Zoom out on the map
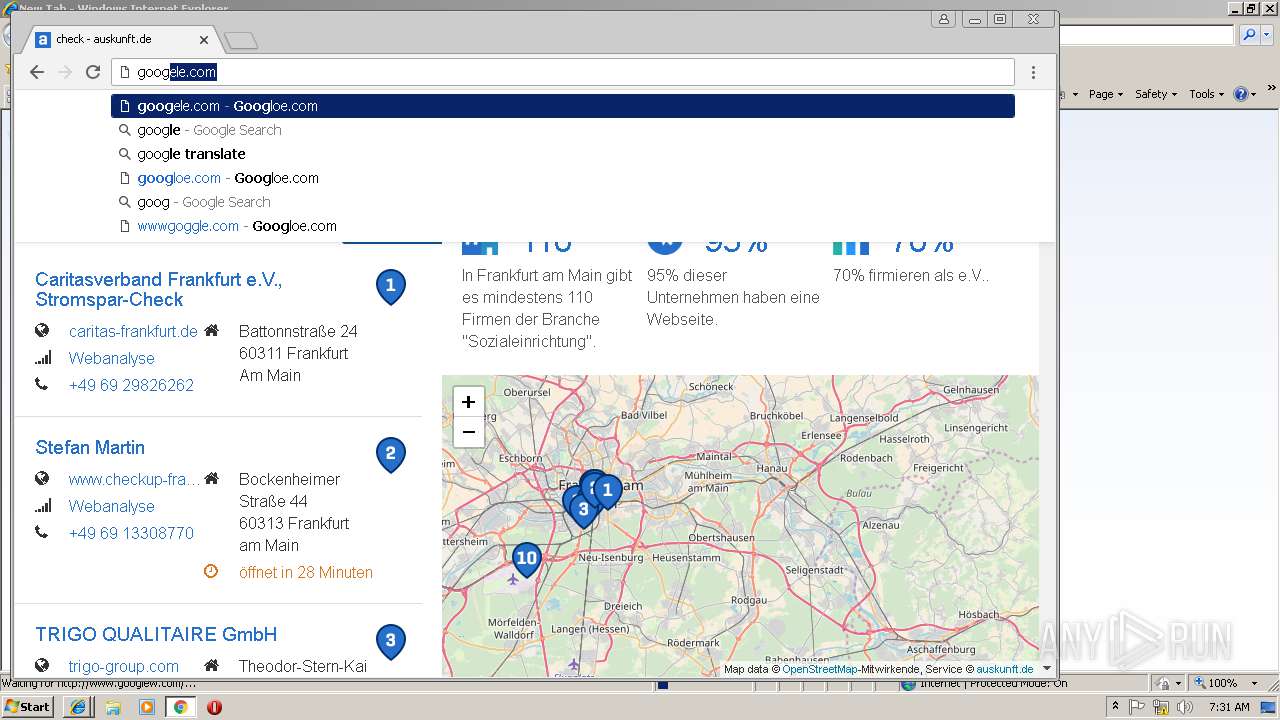This screenshot has height=720, width=1280. click(x=468, y=432)
